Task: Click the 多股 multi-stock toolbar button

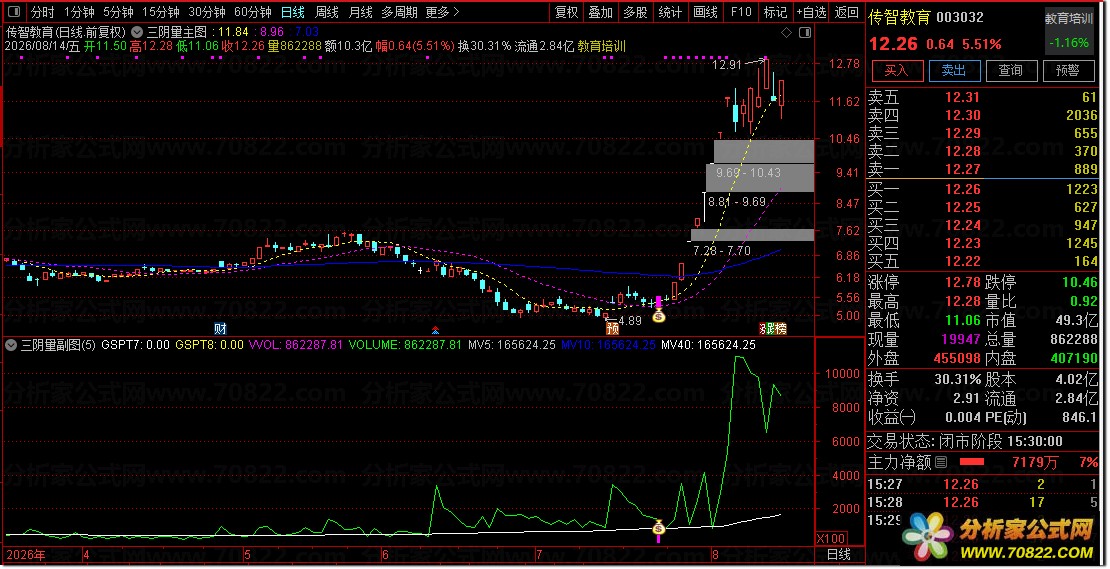Action: (x=636, y=12)
